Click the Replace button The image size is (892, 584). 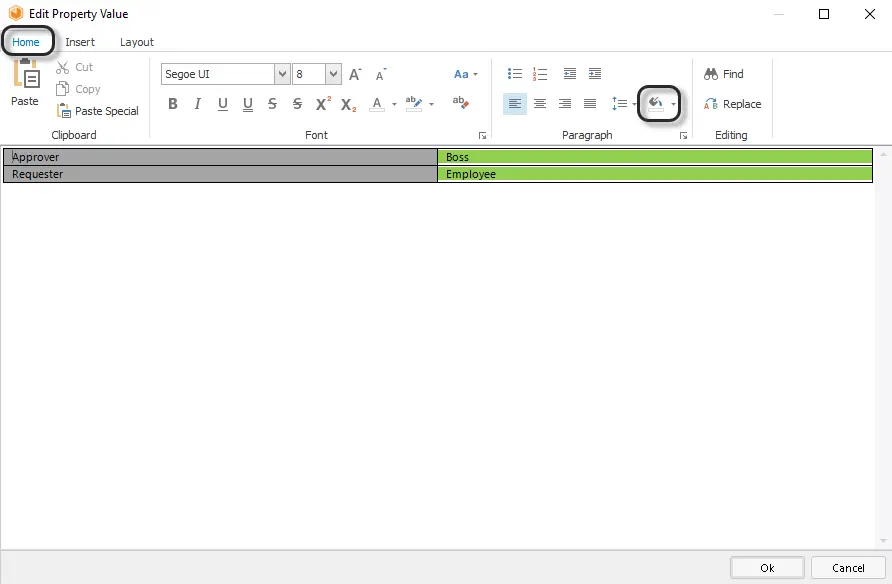tap(733, 104)
